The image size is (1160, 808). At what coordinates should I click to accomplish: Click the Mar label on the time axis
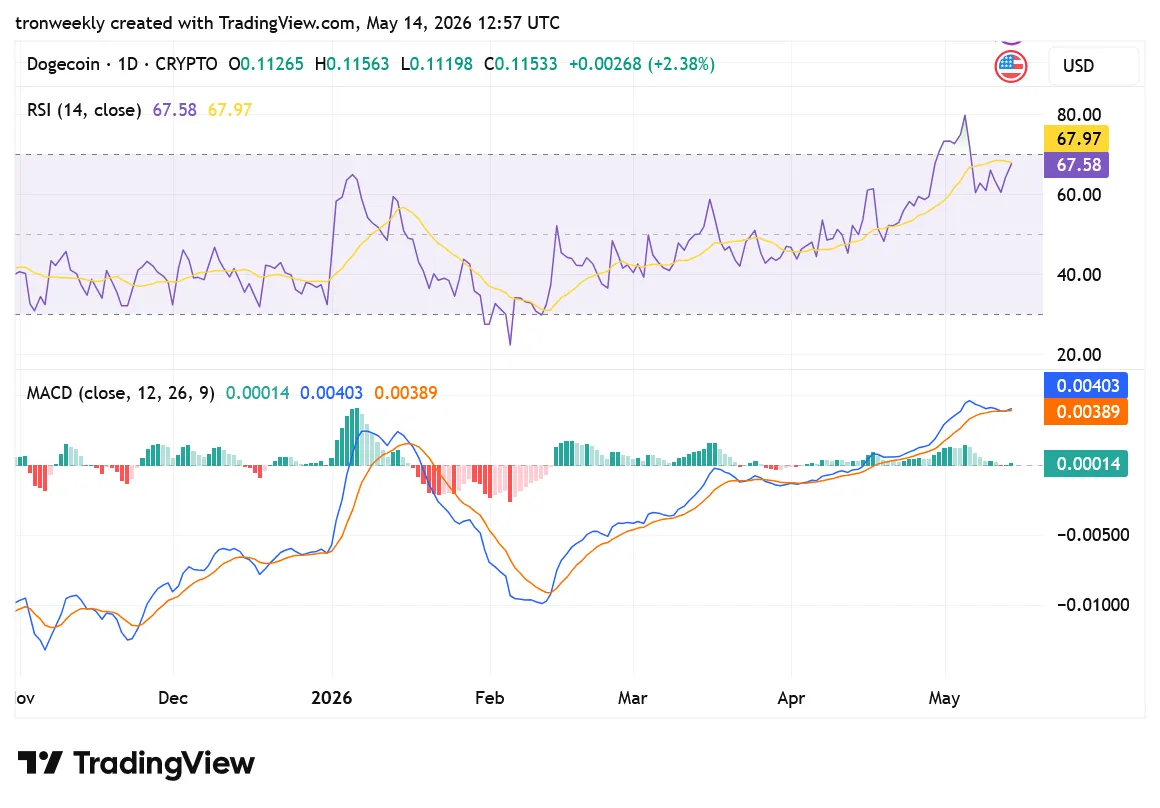coord(633,698)
